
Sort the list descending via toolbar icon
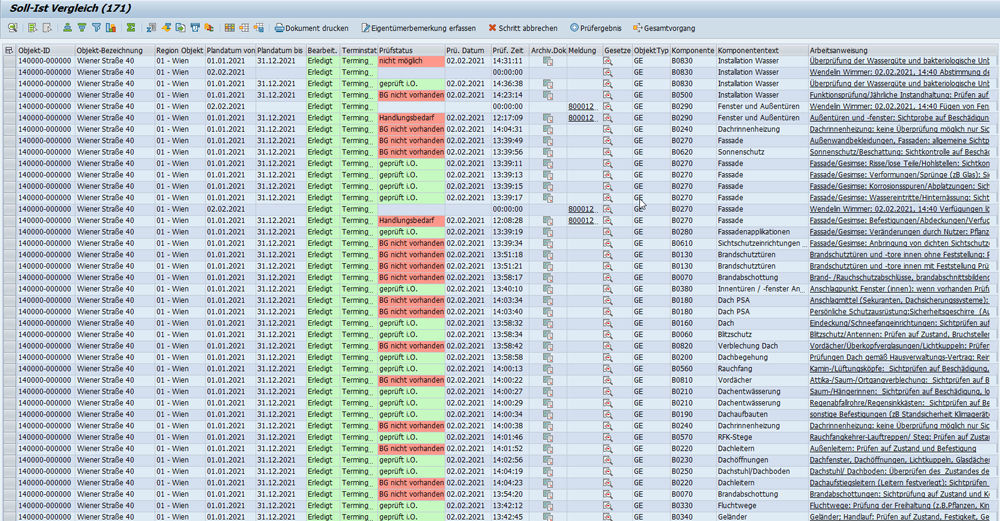(x=82, y=27)
